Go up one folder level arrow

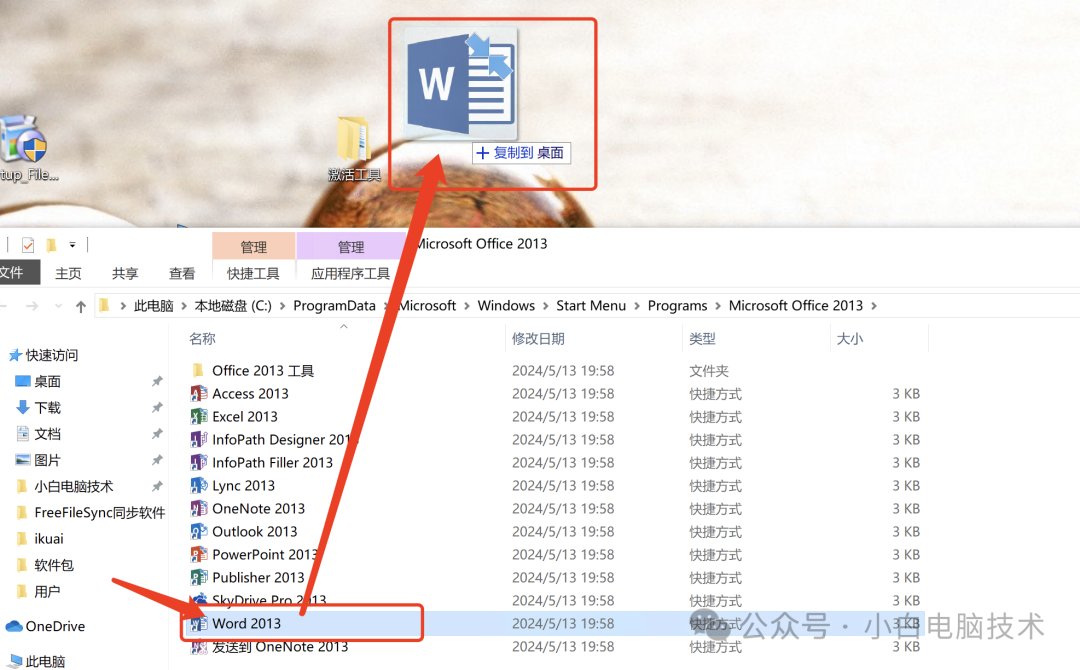[81, 306]
